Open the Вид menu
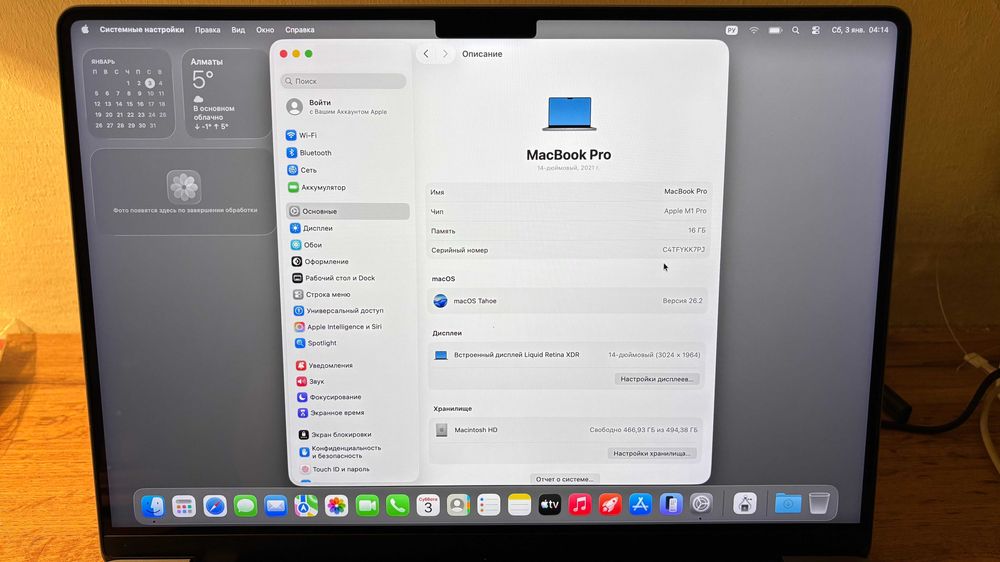Image resolution: width=1000 pixels, height=562 pixels. tap(238, 30)
